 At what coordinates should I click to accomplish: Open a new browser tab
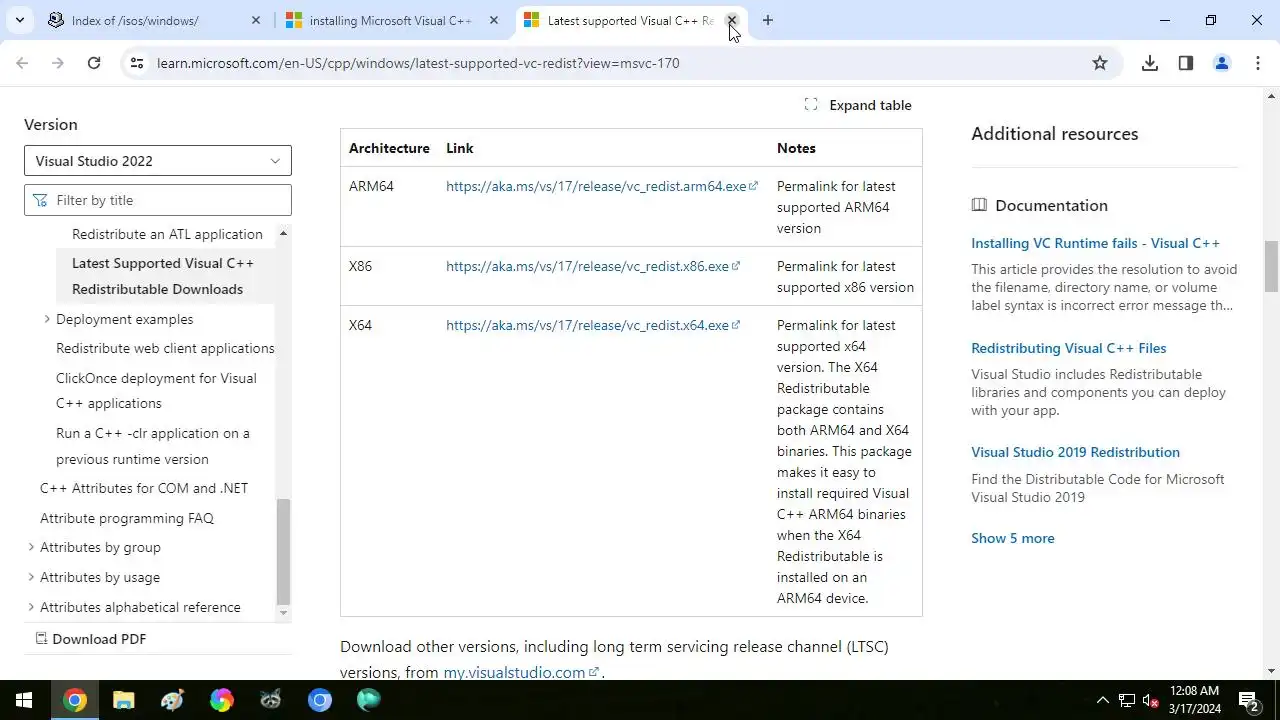click(767, 20)
